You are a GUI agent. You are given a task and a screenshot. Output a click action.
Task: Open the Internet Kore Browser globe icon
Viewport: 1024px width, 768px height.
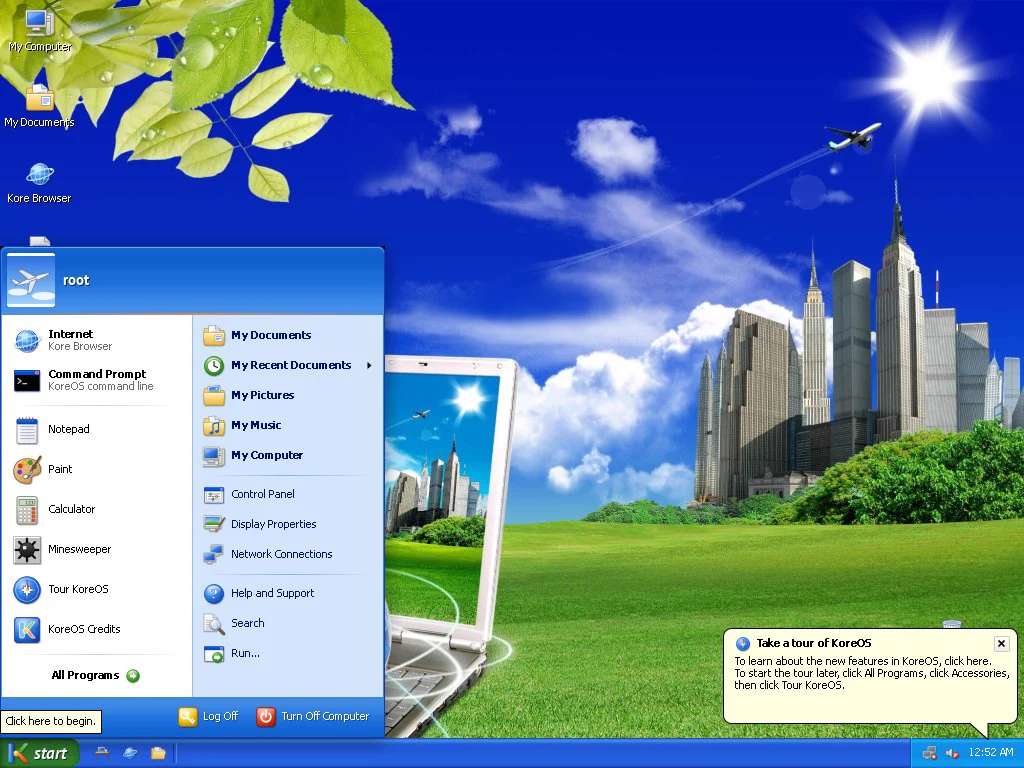click(x=27, y=340)
